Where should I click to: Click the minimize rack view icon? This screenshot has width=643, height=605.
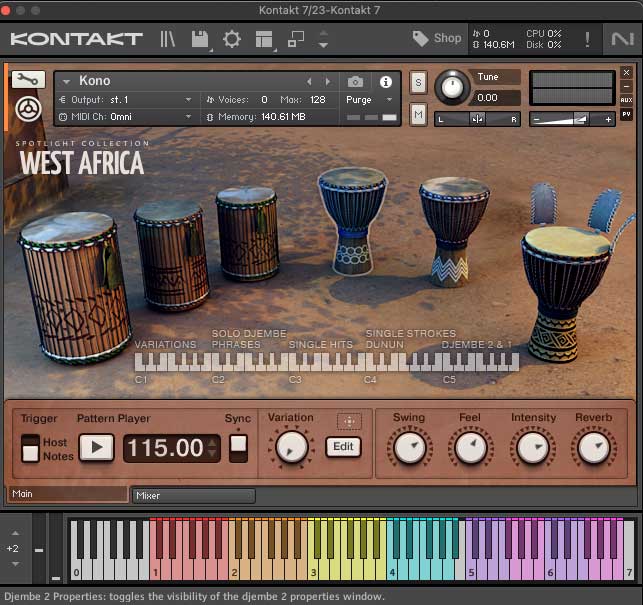(x=295, y=39)
